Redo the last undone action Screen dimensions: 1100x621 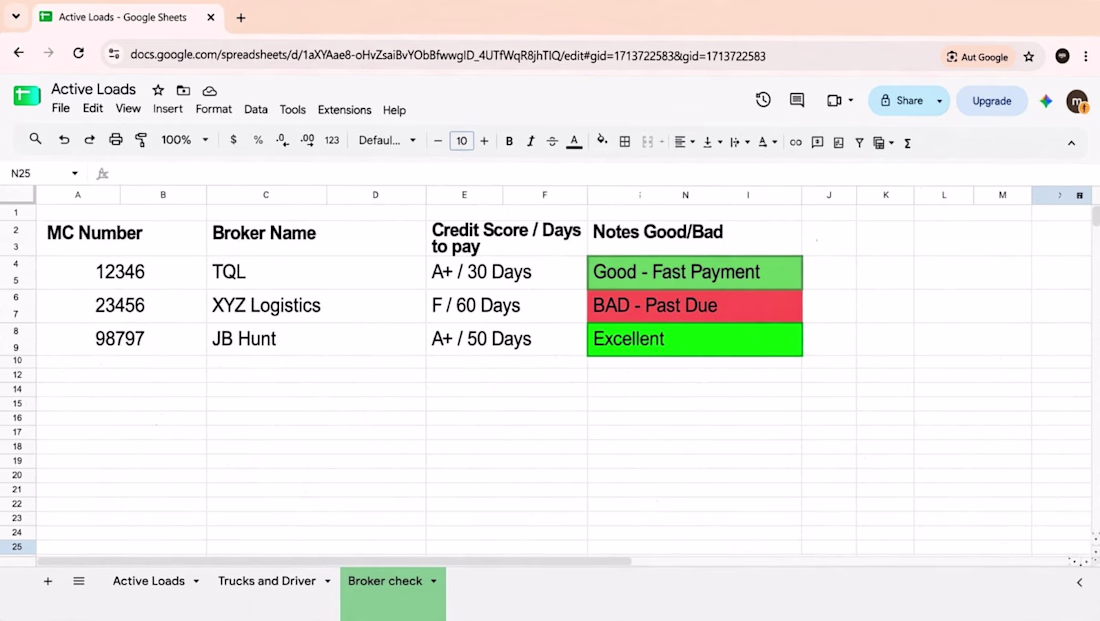coord(89,140)
